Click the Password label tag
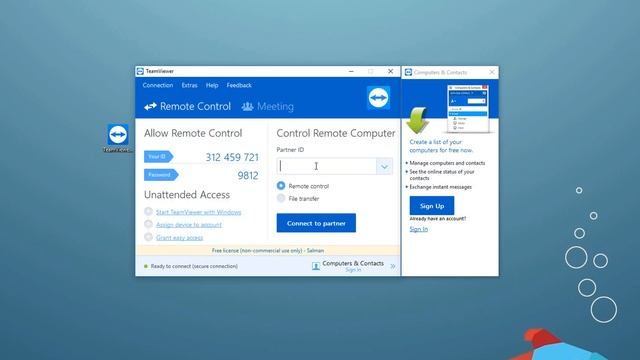Viewport: 640px width, 360px height. pos(161,175)
